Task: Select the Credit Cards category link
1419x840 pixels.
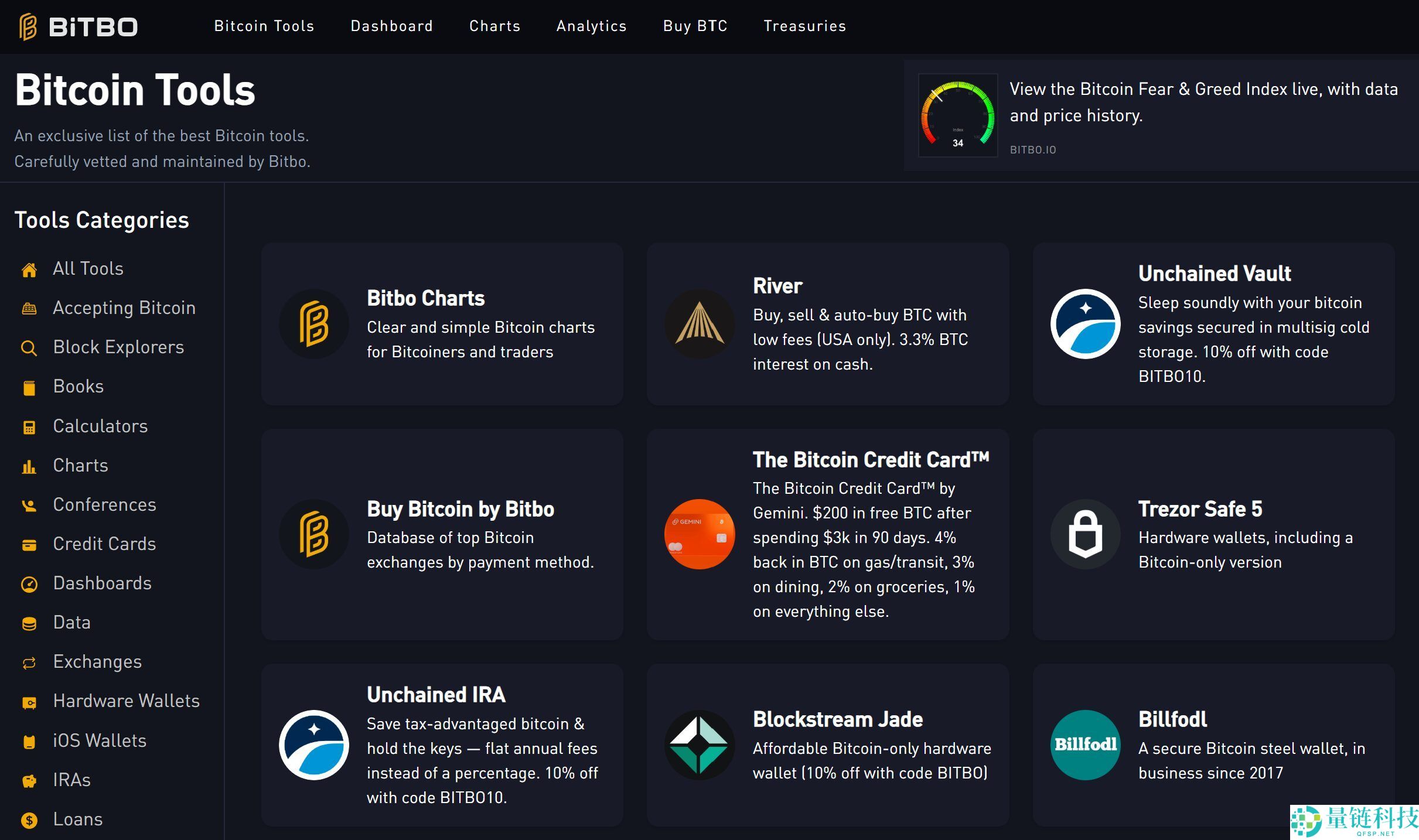Action: click(104, 544)
